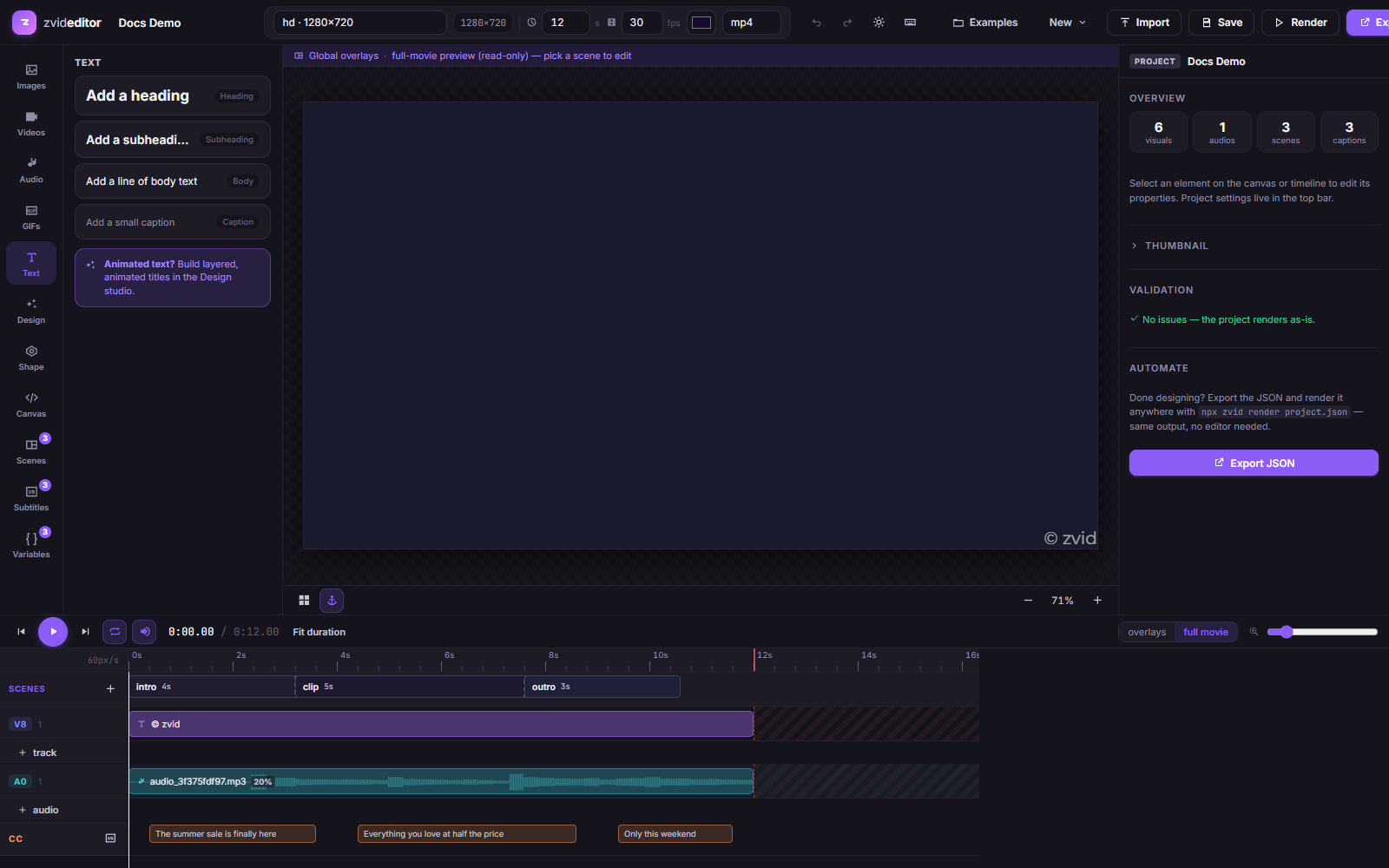This screenshot has width=1389, height=868.
Task: Click the Import button
Action: coord(1144,23)
